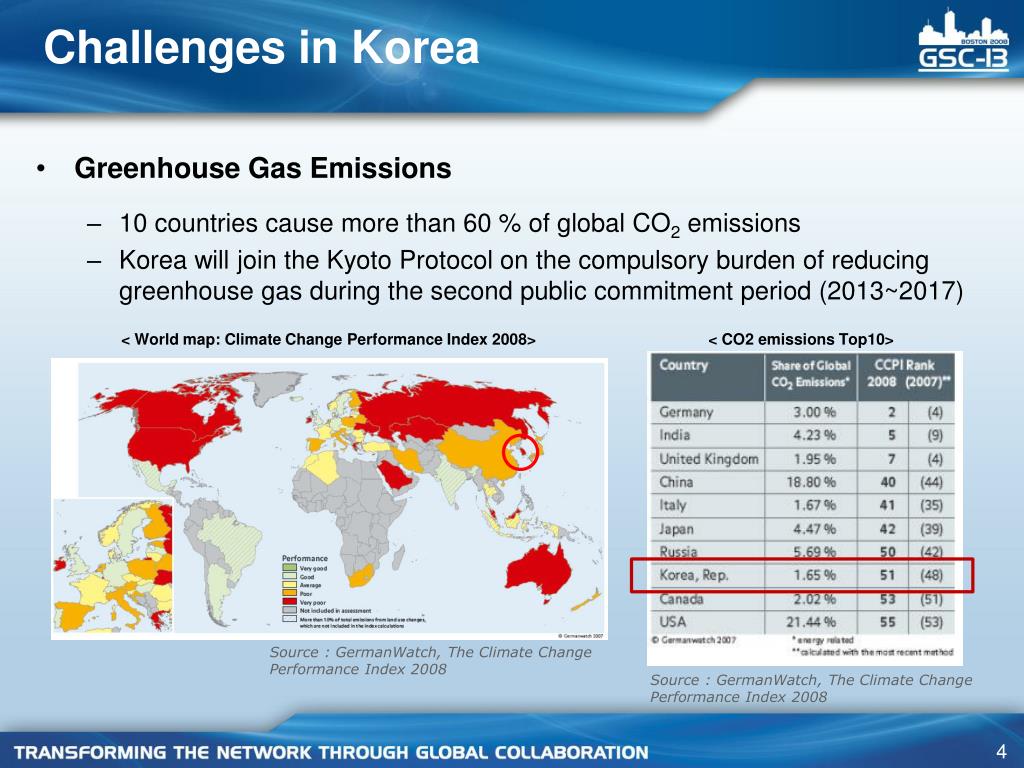Click the "energy related" table footnote
The image size is (1024, 768).
(823, 640)
